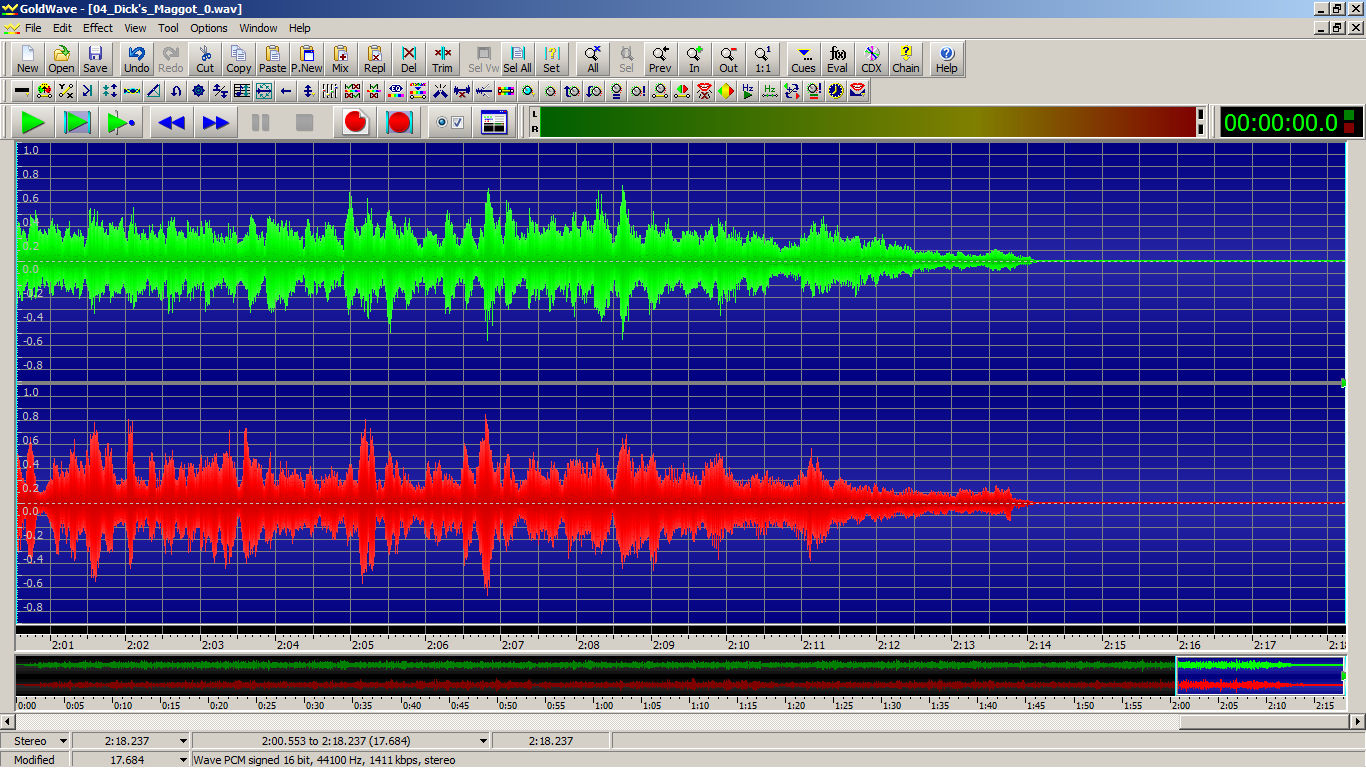Click the Rewind transport button
The width and height of the screenshot is (1366, 768).
[x=172, y=123]
